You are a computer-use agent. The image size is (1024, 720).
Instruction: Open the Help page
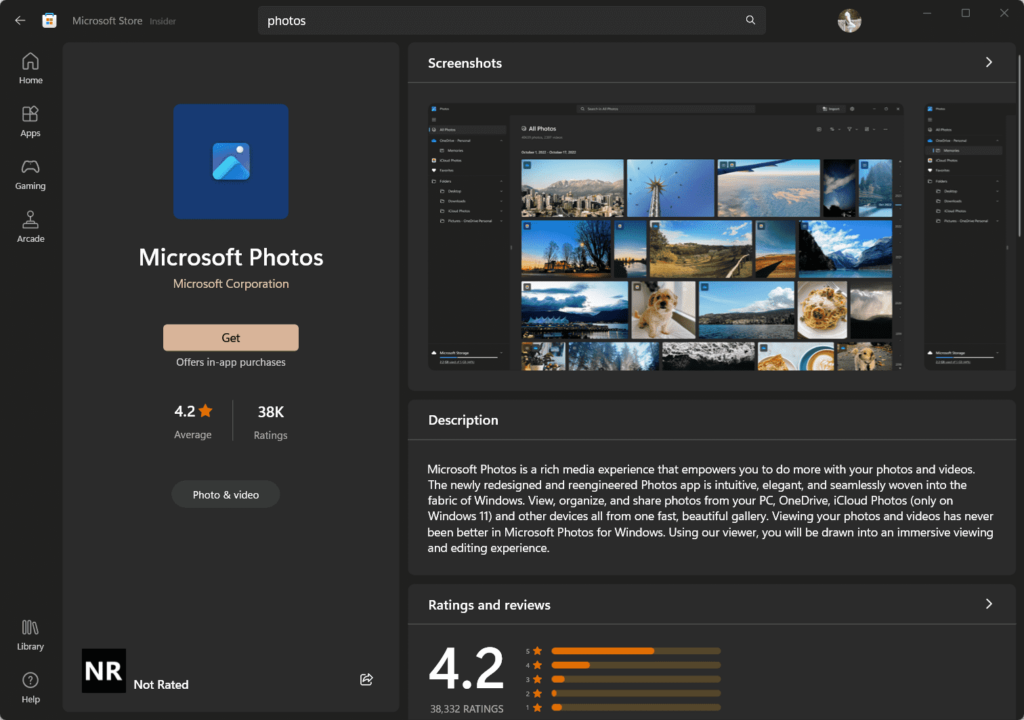[30, 687]
